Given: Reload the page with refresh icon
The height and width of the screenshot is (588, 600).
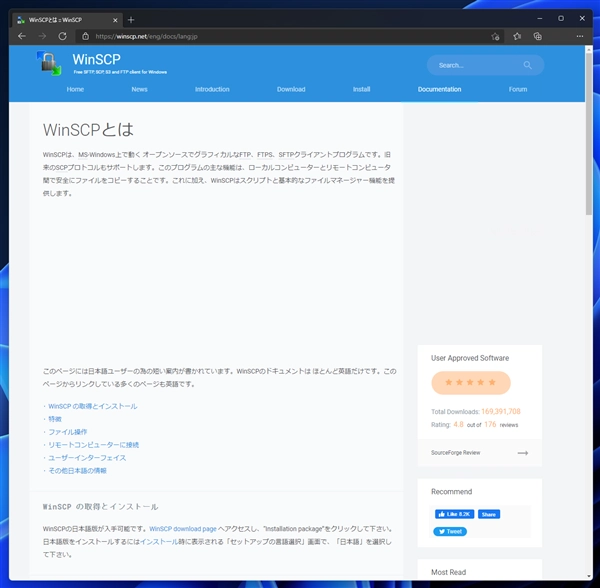Looking at the screenshot, I should [62, 36].
